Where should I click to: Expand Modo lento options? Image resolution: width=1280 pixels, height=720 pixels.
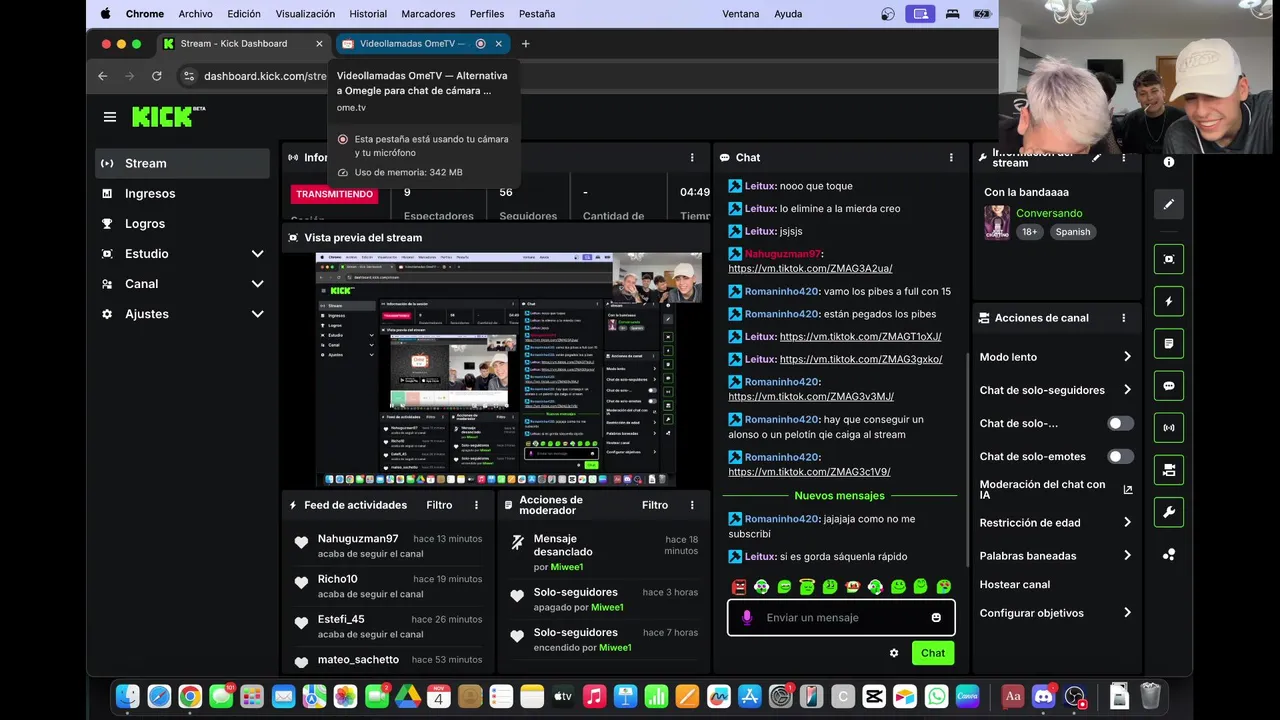coord(1127,357)
